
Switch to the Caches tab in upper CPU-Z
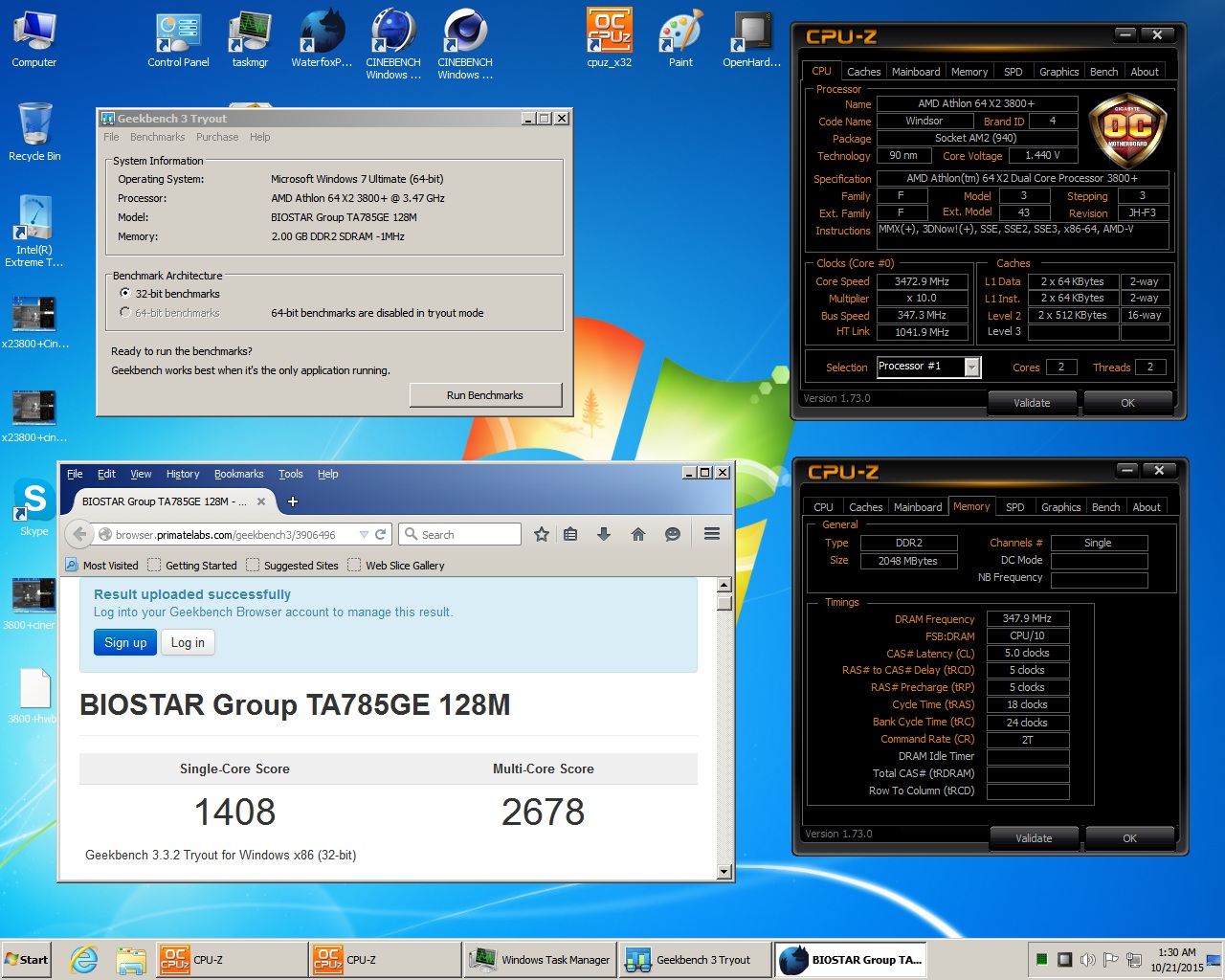(864, 72)
